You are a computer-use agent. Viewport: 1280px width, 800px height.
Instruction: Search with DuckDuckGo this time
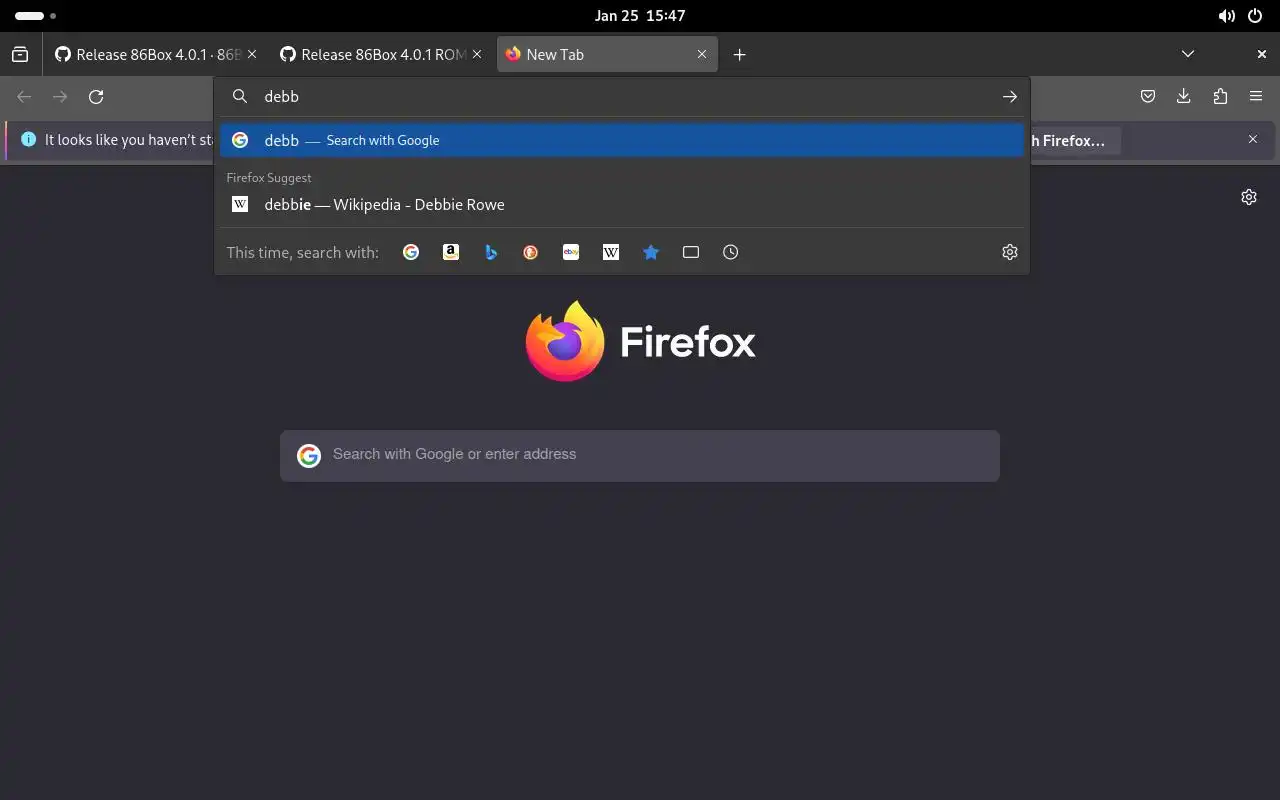click(x=531, y=252)
